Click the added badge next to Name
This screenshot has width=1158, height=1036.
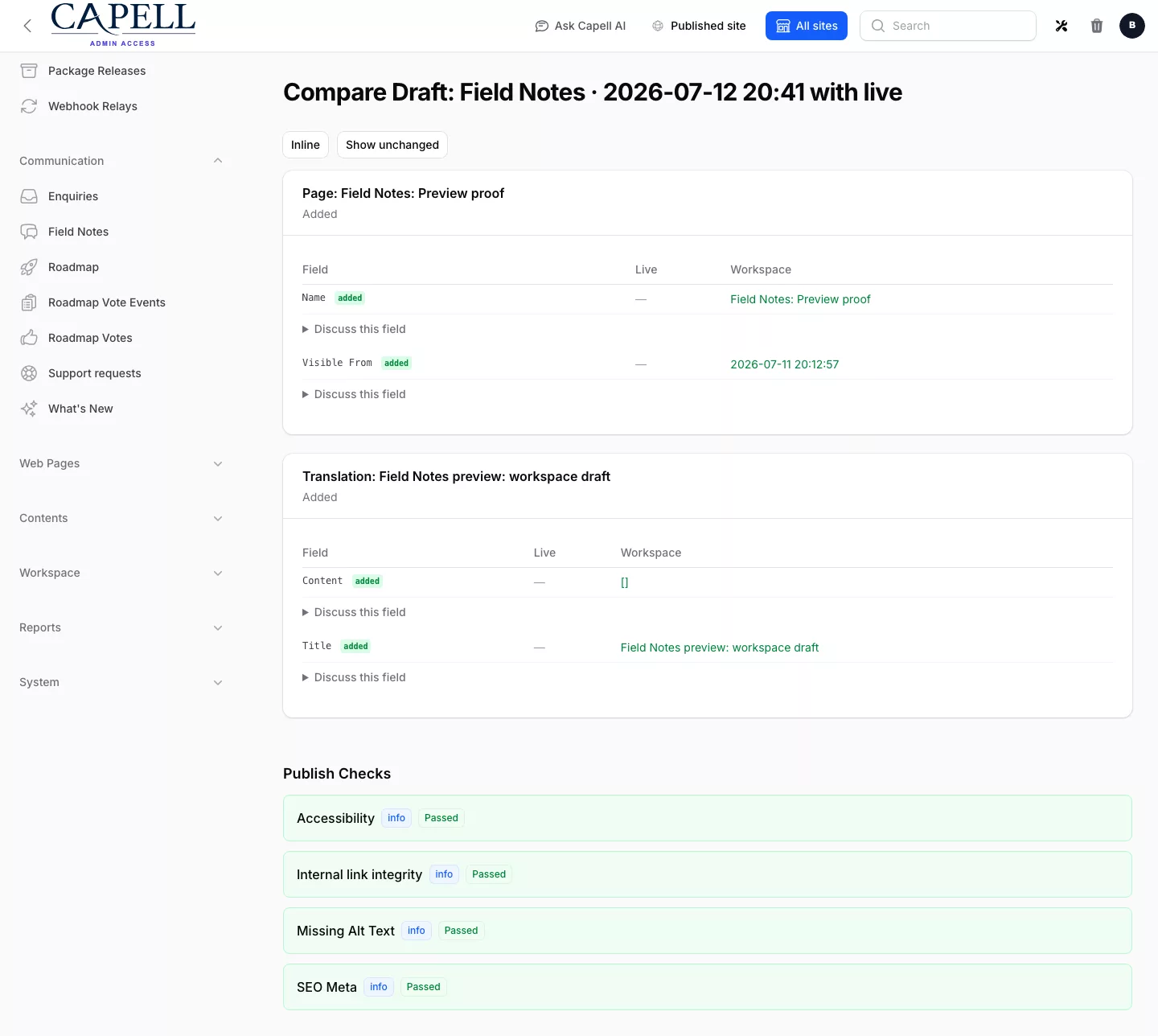350,298
